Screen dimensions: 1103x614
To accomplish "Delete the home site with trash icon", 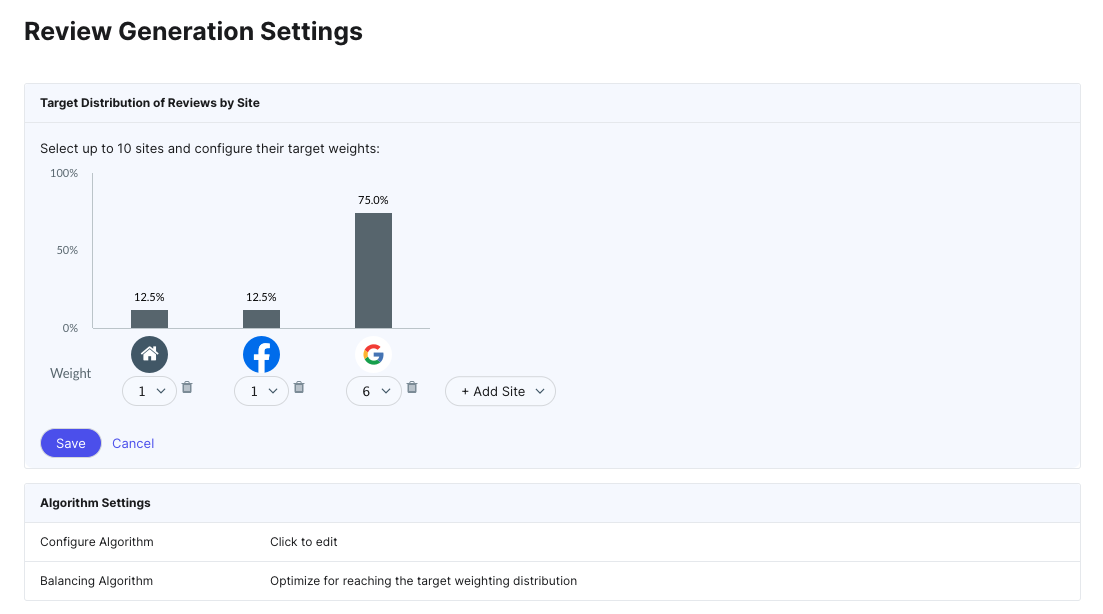I will point(187,387).
